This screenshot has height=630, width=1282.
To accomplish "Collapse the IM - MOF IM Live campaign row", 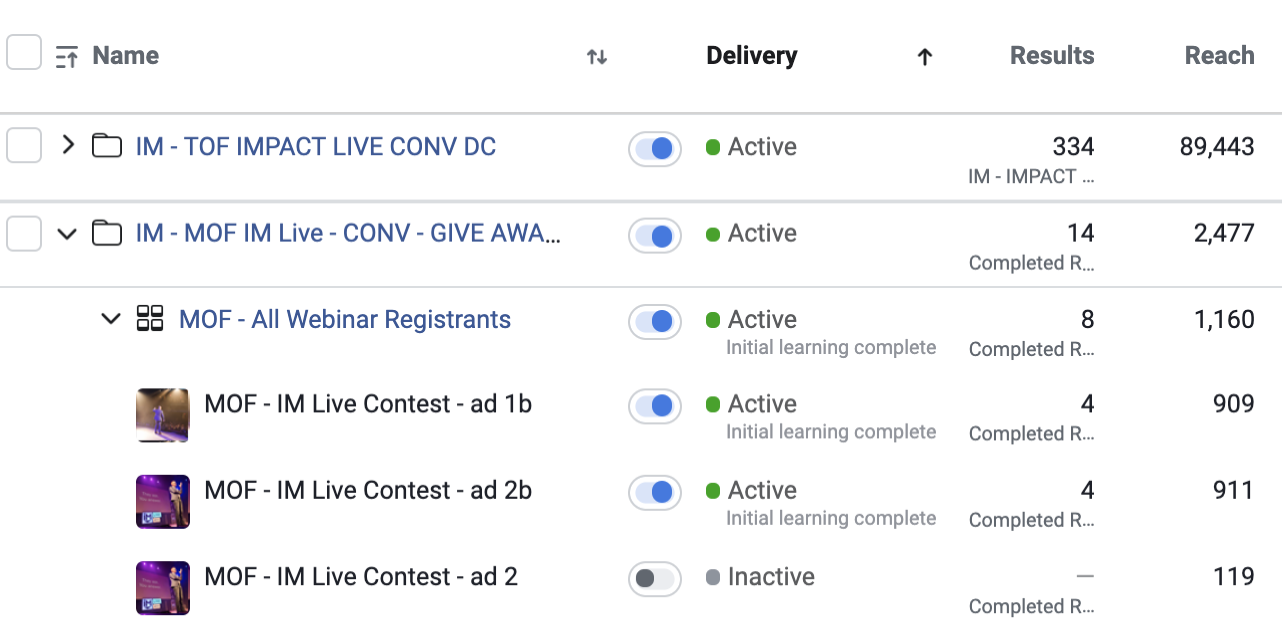I will (x=67, y=234).
